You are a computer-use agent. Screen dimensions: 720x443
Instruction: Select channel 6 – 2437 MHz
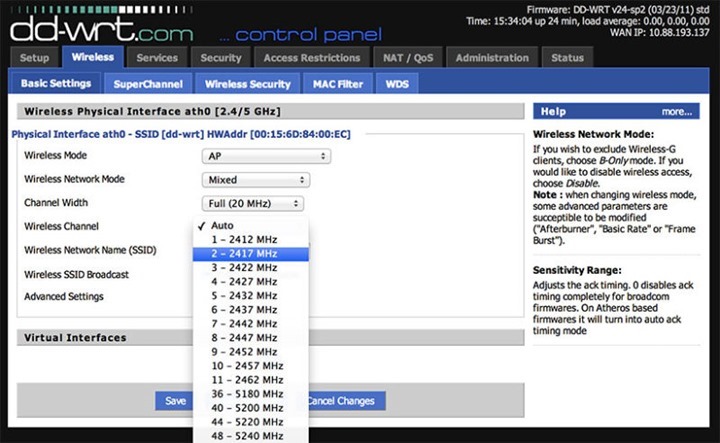(244, 310)
